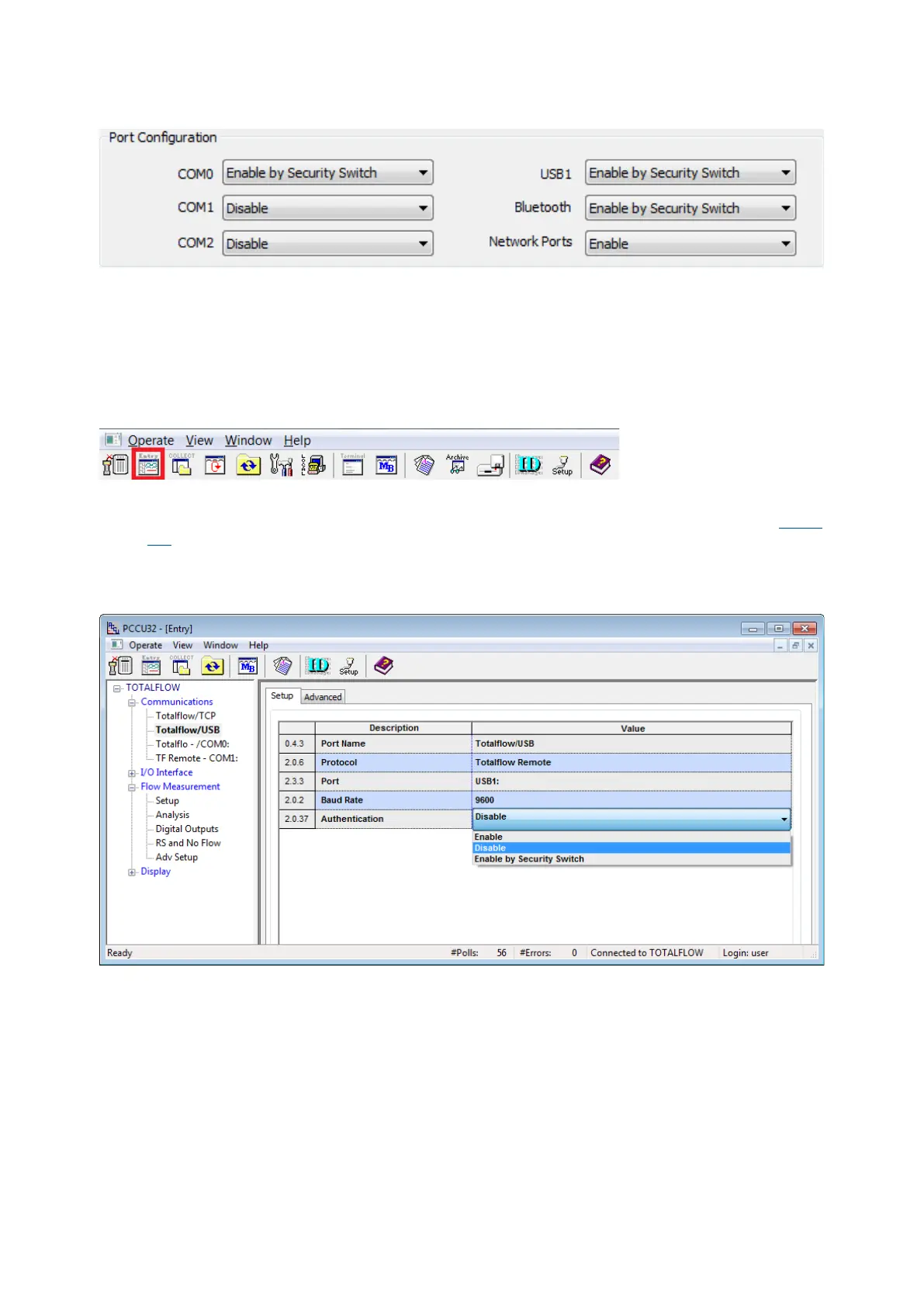Click the Entry icon in the standalone toolbar strip
924x1307 pixels.
[148, 465]
